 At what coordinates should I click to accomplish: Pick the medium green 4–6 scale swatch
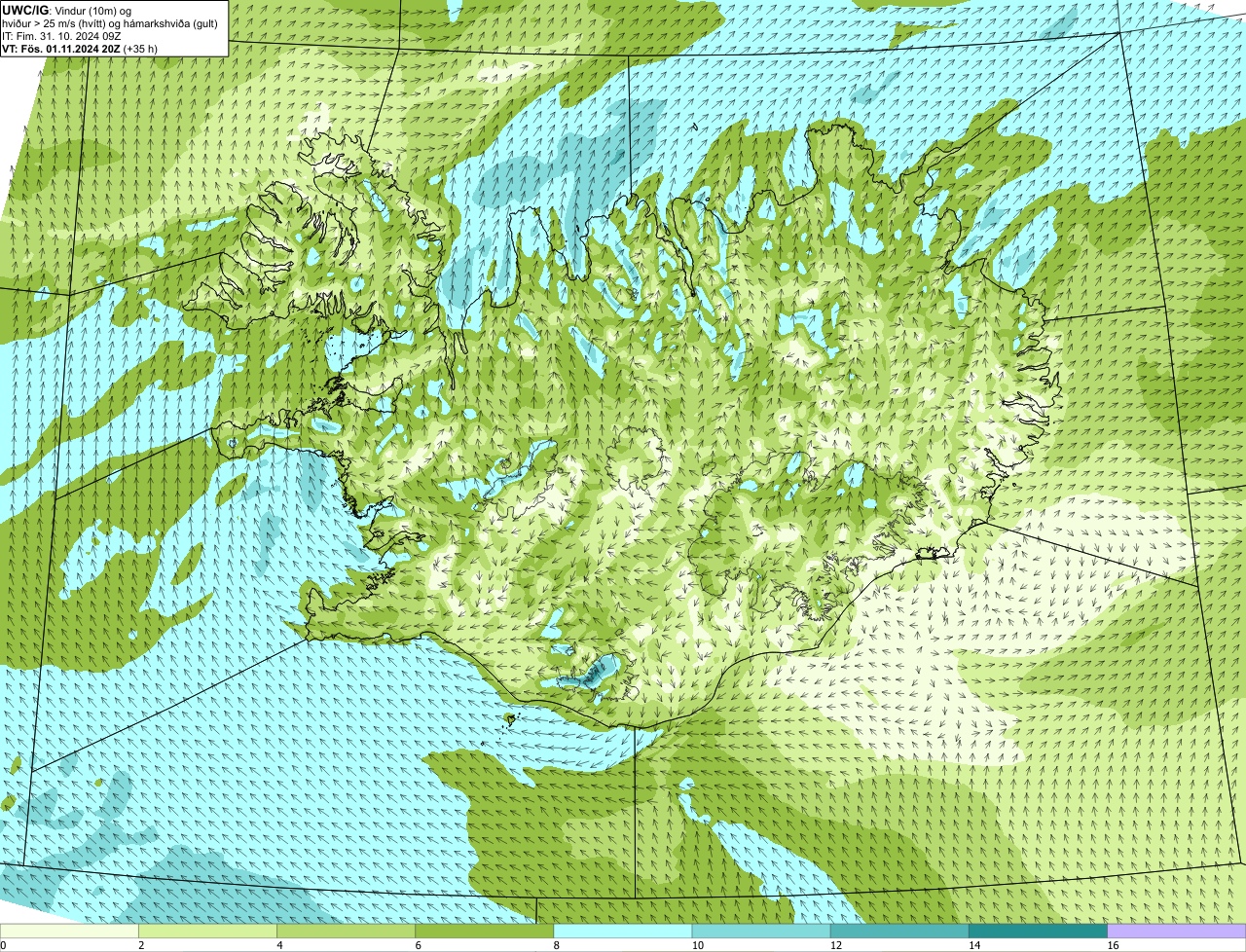[346, 931]
